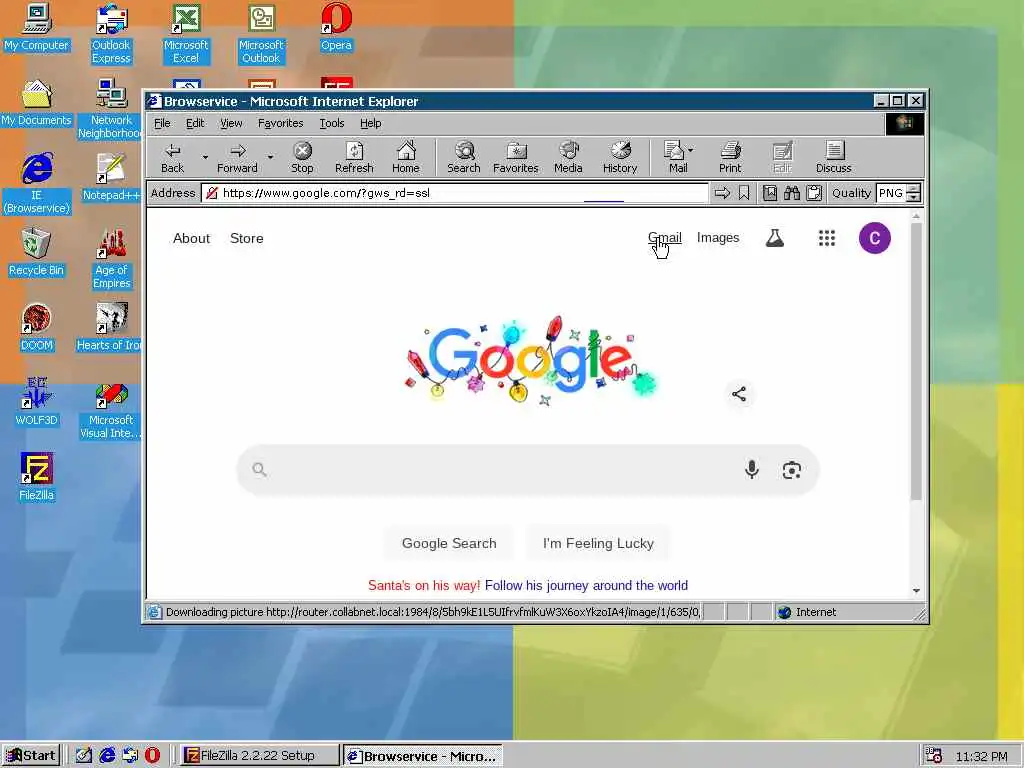Go to Home page icon
1024x768 pixels.
click(x=406, y=158)
